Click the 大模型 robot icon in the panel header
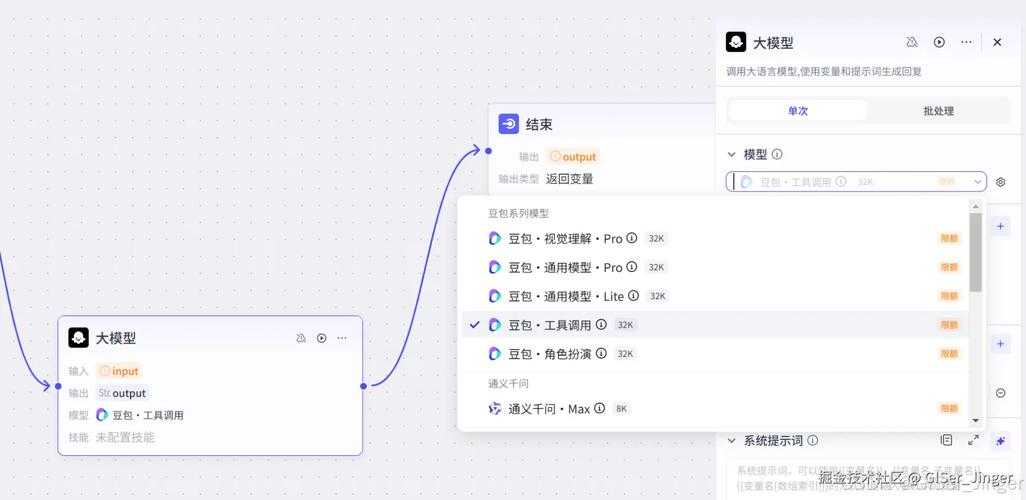Screen dimensions: 1026x500 point(736,42)
